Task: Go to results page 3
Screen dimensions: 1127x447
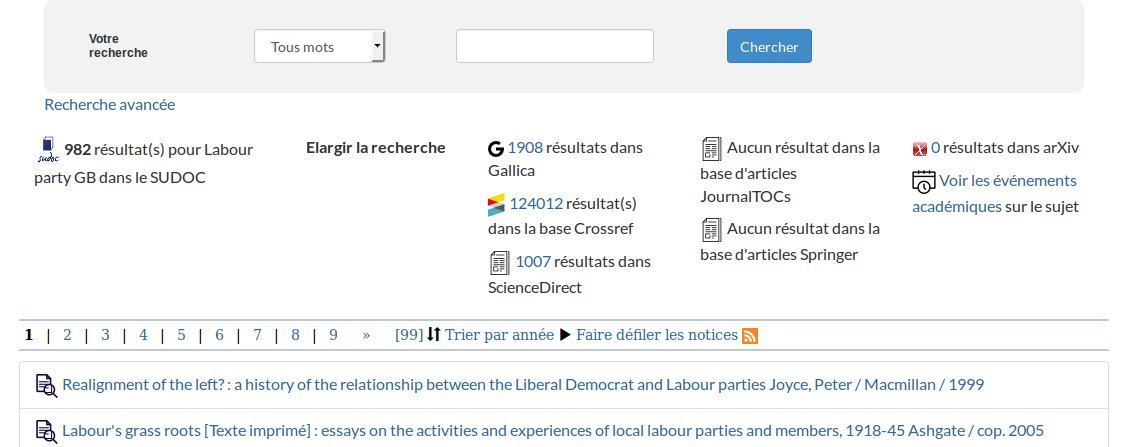Action: [106, 335]
